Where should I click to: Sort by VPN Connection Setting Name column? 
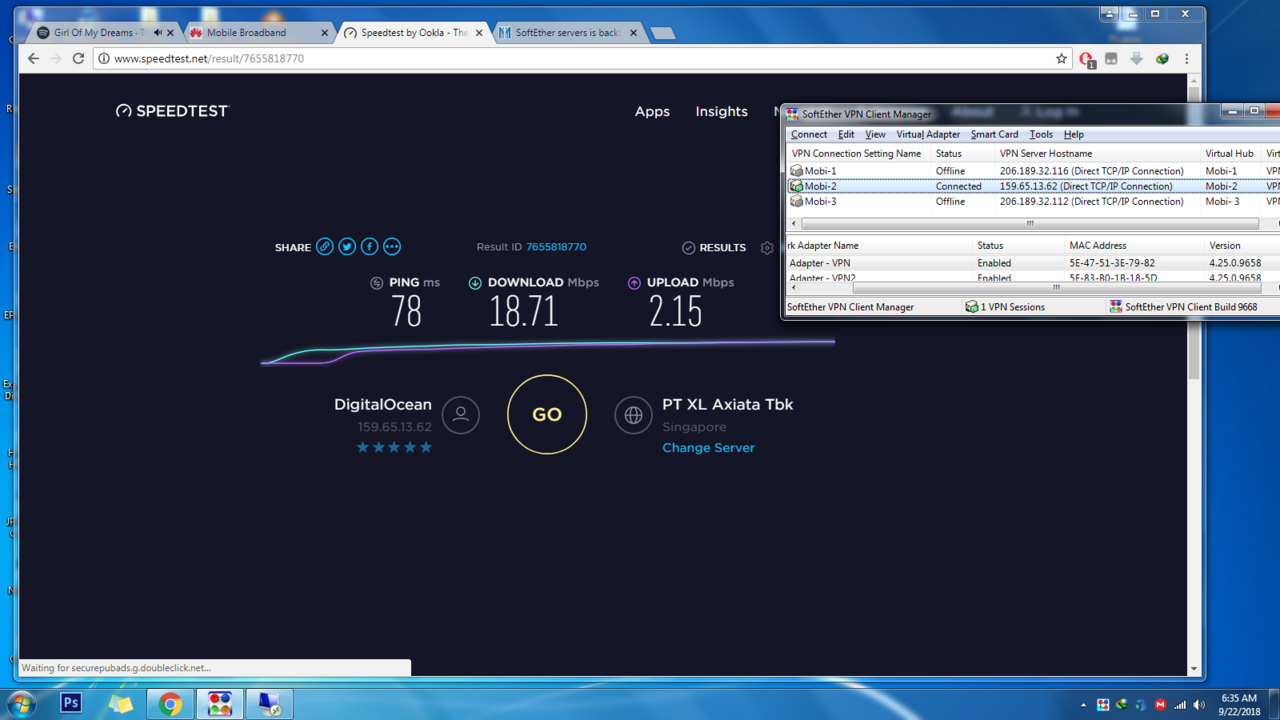[859, 154]
